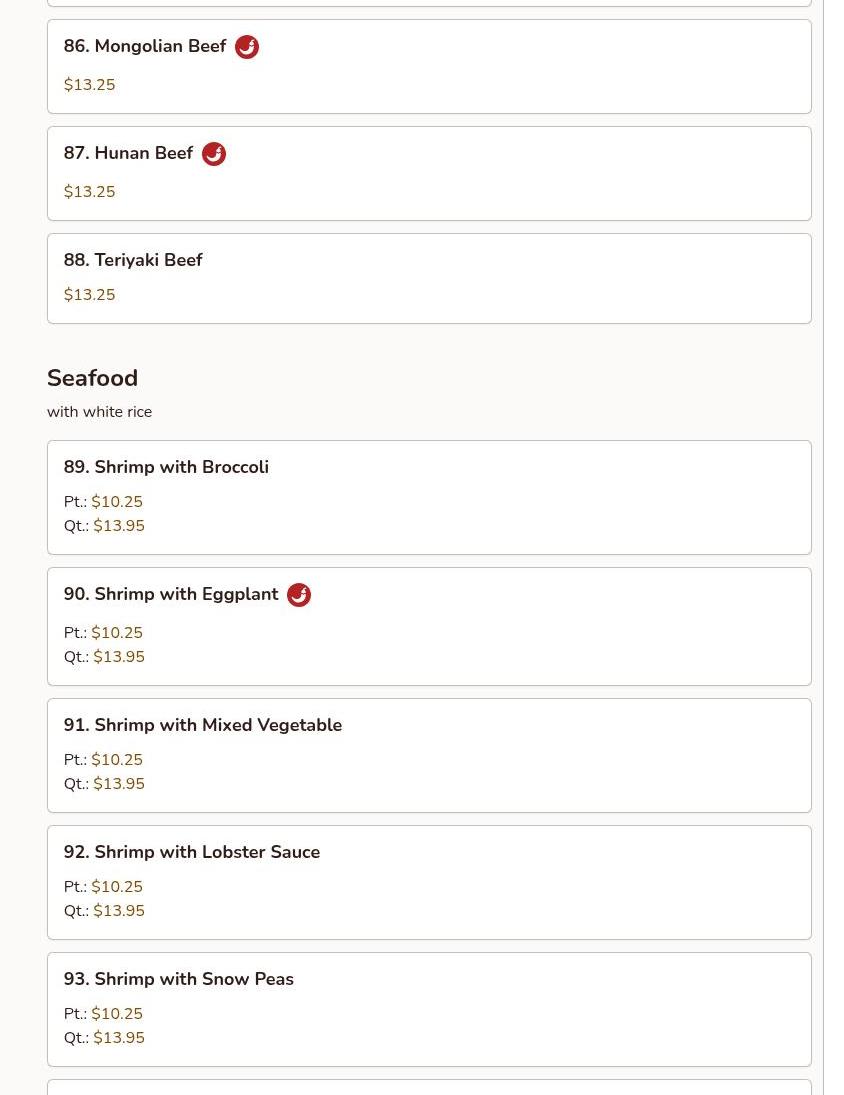Image resolution: width=844 pixels, height=1095 pixels.
Task: Click the spicy pepper icon for Hunan Beef
Action: [x=214, y=154]
